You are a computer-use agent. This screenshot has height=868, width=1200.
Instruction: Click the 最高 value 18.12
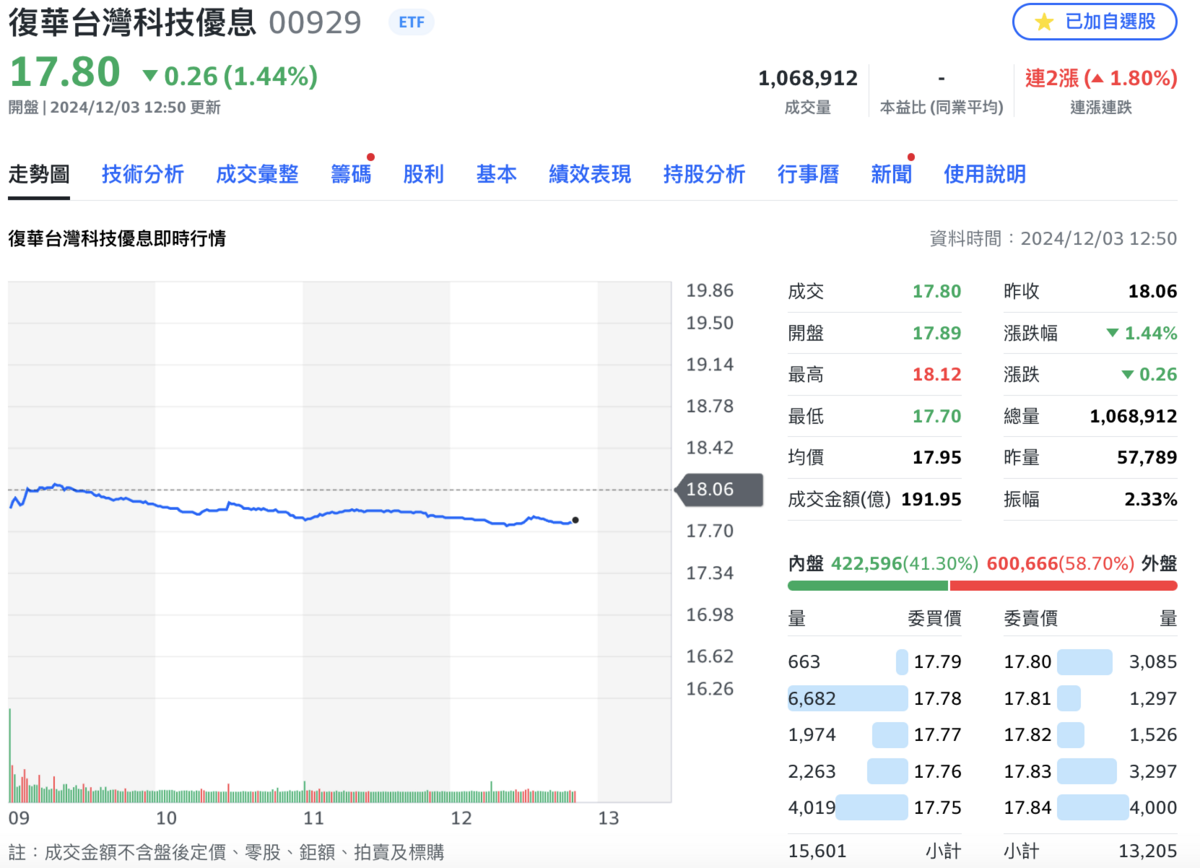pos(937,374)
